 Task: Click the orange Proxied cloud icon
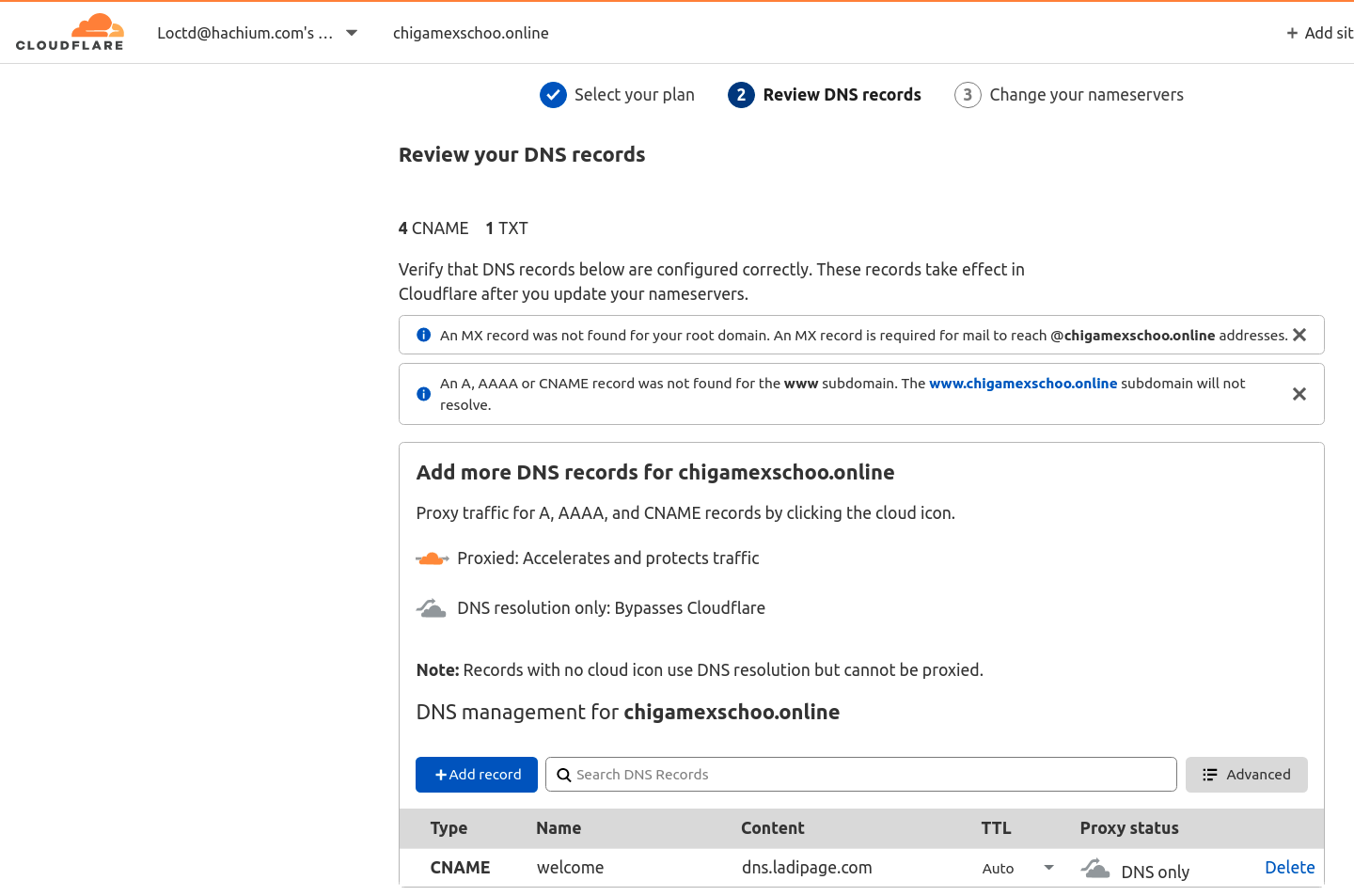pos(432,558)
